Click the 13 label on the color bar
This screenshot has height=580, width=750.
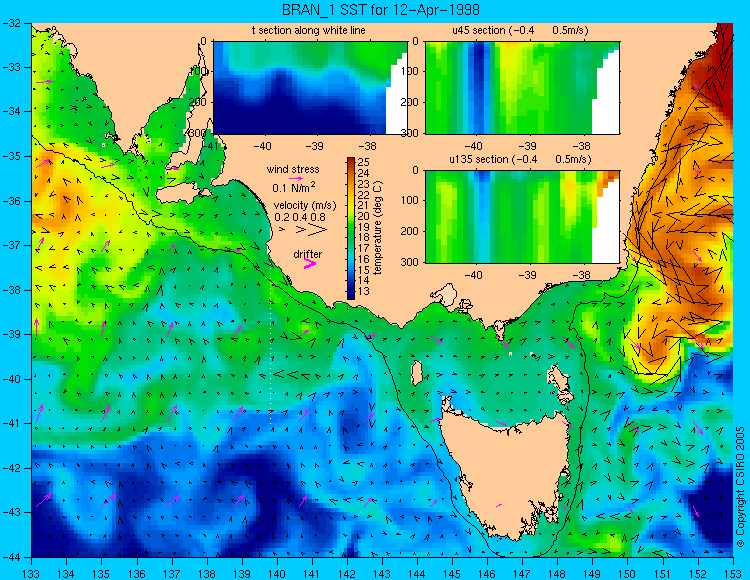[364, 291]
